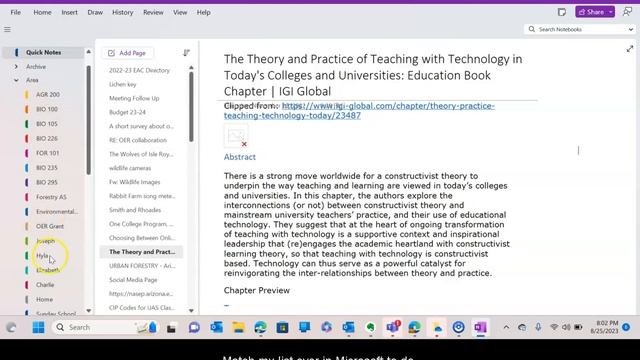Click the Search Notebooks field
The image size is (640, 360).
click(x=576, y=29)
